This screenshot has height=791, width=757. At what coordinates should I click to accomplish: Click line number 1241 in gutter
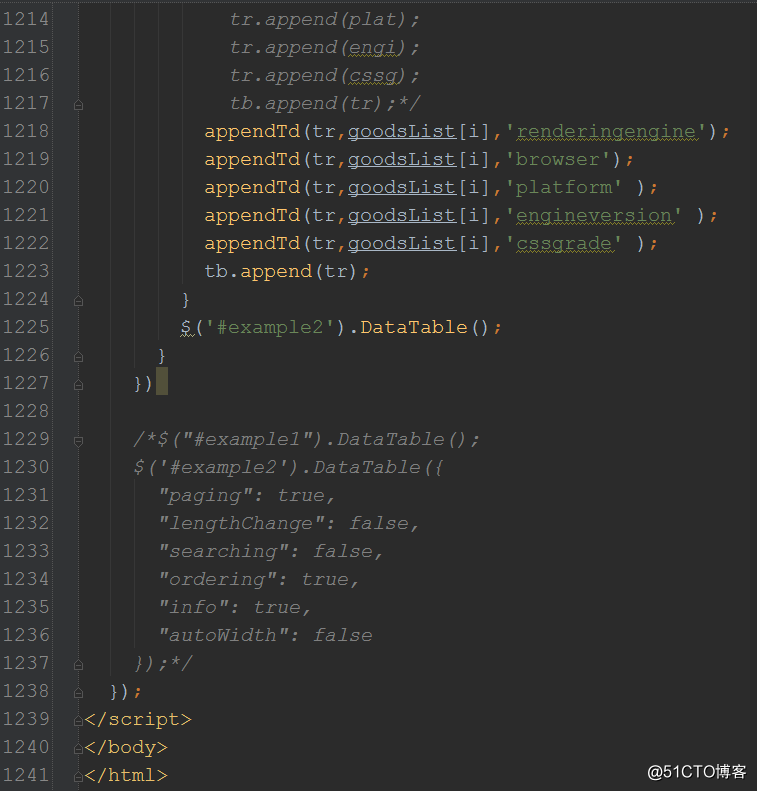[26, 775]
